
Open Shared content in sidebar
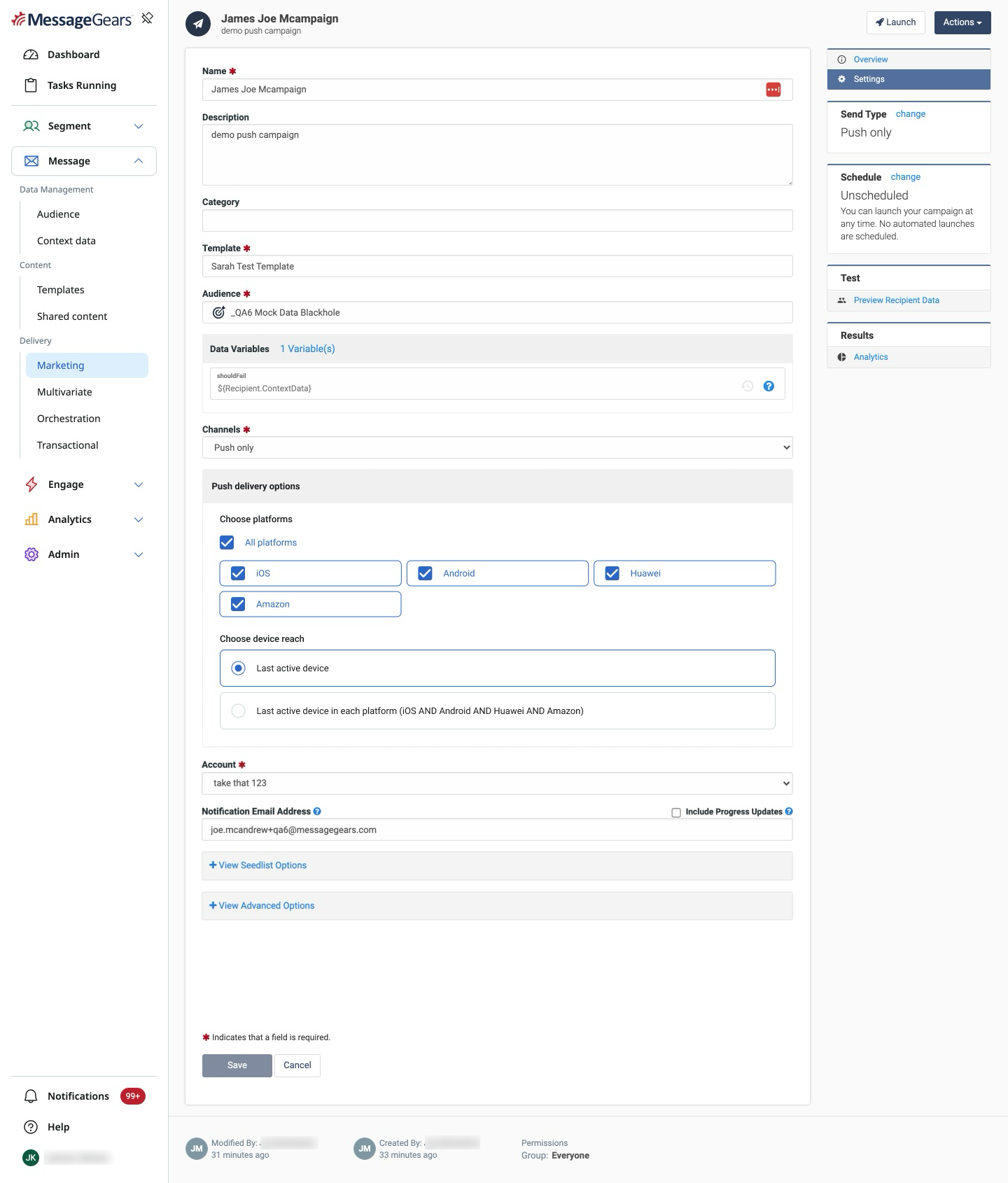[72, 316]
